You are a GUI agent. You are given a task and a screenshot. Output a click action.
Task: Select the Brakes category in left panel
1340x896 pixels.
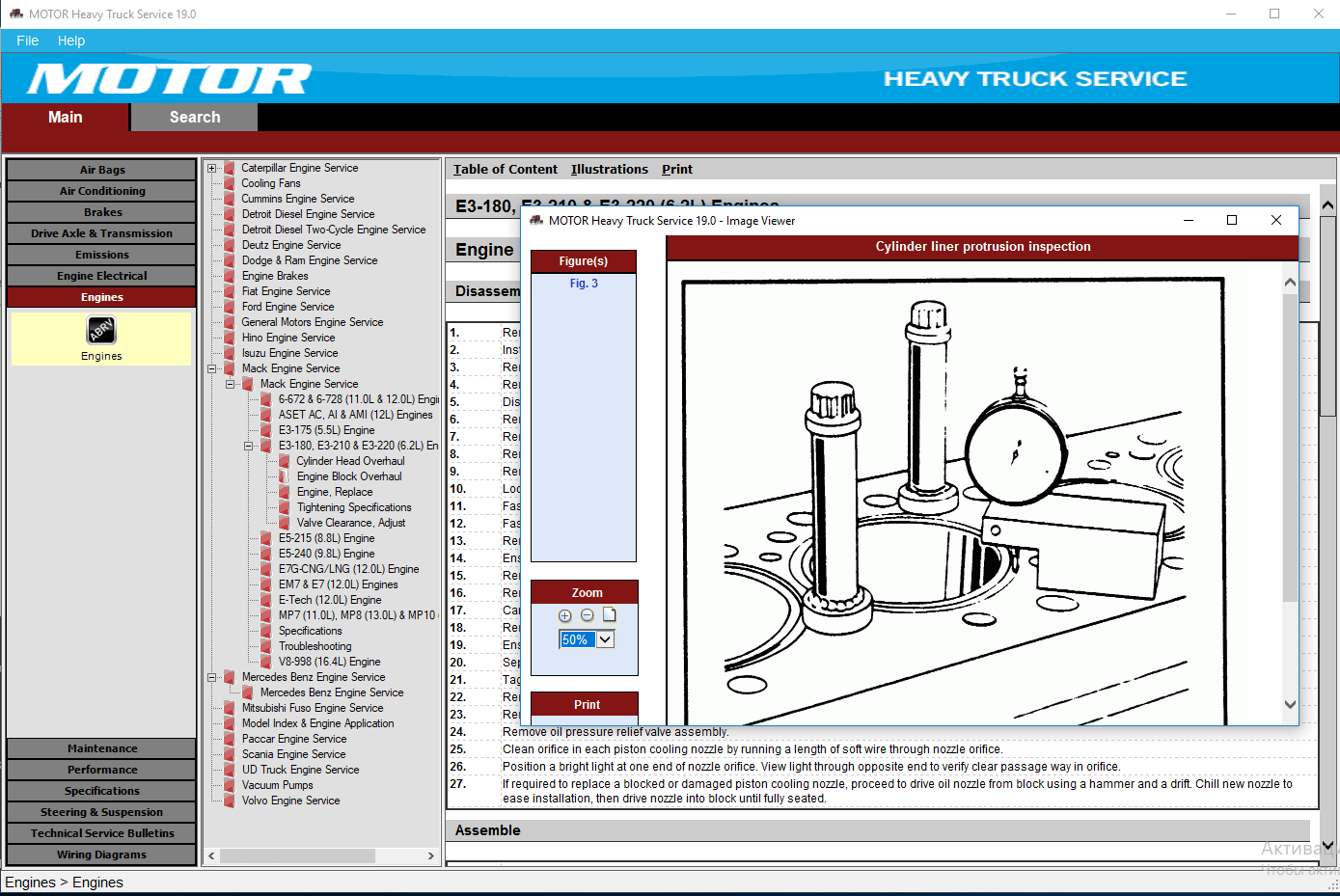[101, 211]
